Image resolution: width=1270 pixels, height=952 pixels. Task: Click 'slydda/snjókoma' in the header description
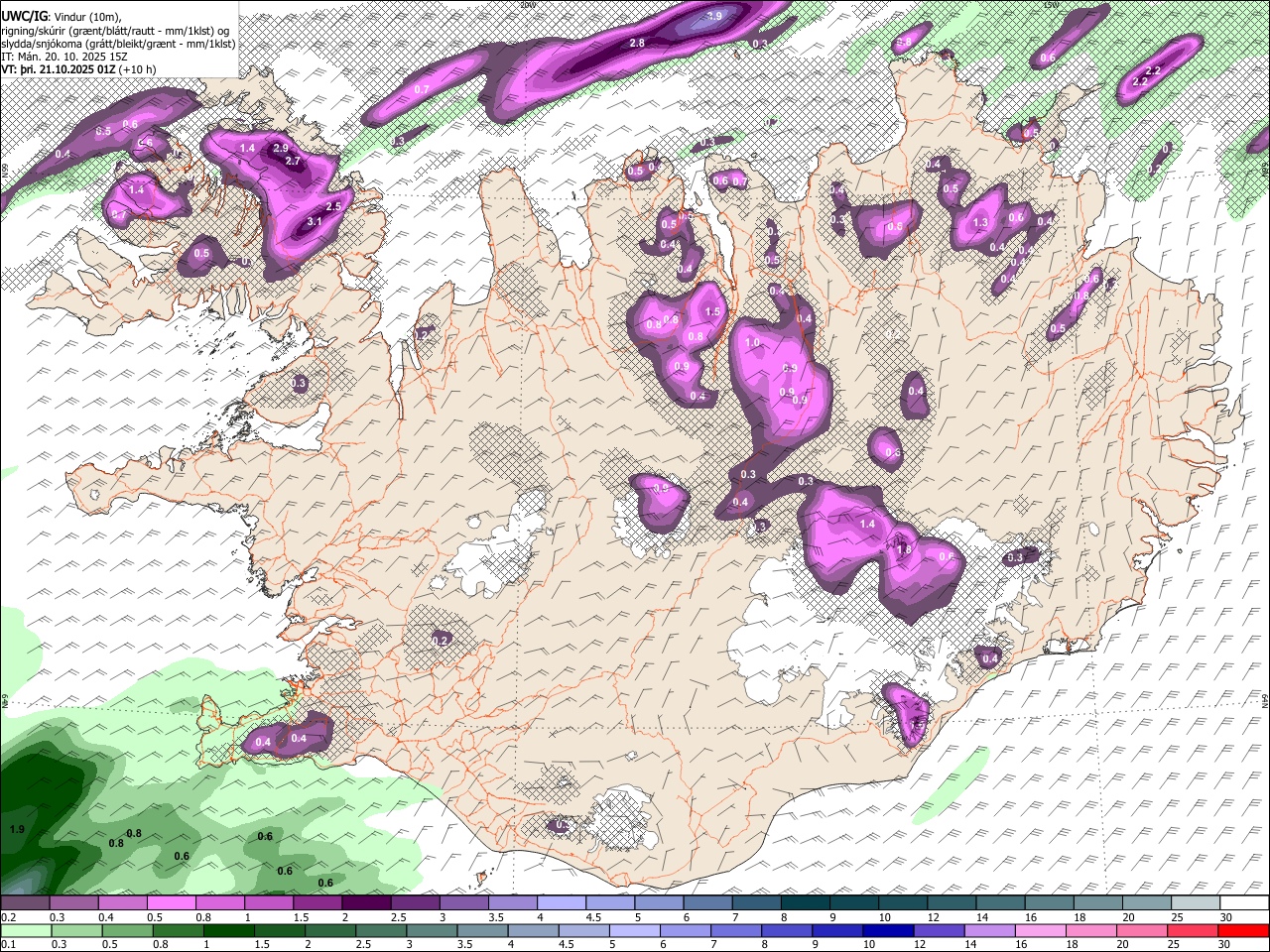pos(42,44)
